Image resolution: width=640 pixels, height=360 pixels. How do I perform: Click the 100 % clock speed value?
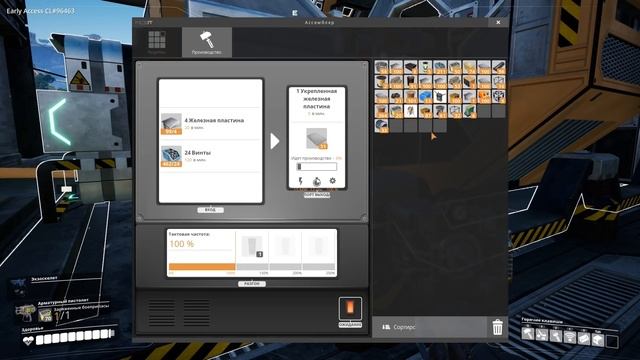coord(182,244)
